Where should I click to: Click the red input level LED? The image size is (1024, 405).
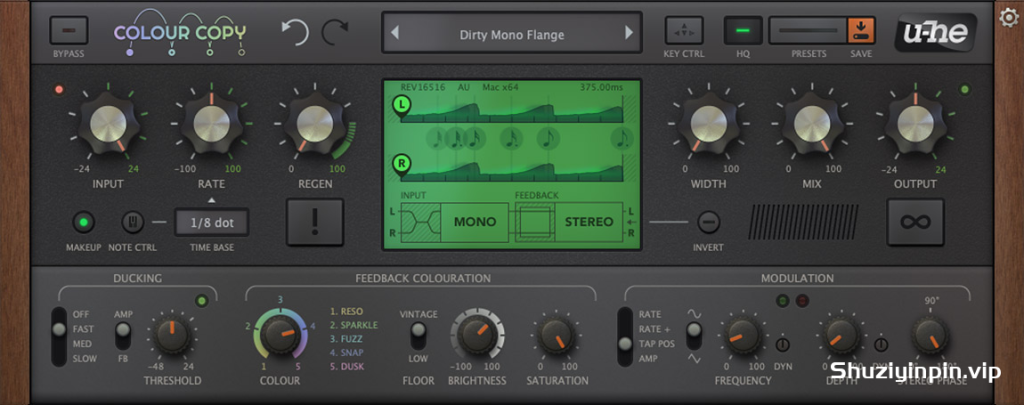(59, 89)
